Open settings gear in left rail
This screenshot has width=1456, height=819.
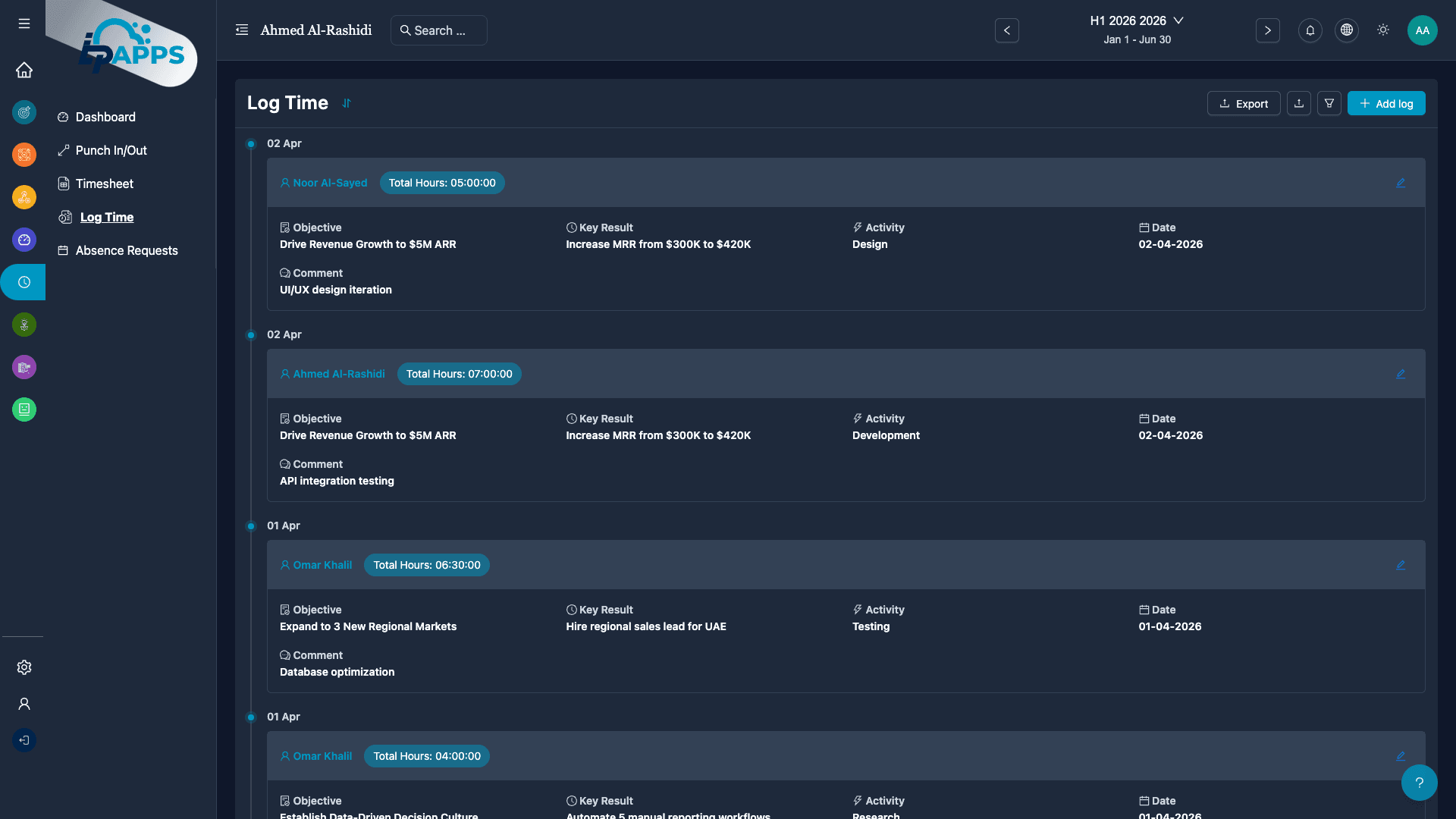point(24,667)
